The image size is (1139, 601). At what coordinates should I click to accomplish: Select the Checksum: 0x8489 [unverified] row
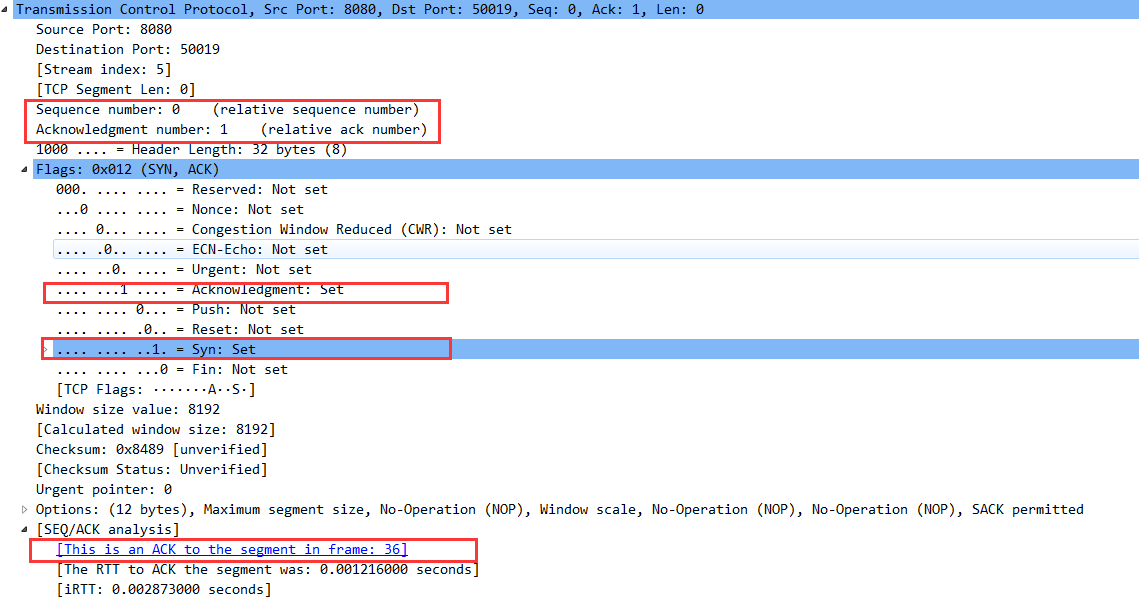tap(152, 449)
